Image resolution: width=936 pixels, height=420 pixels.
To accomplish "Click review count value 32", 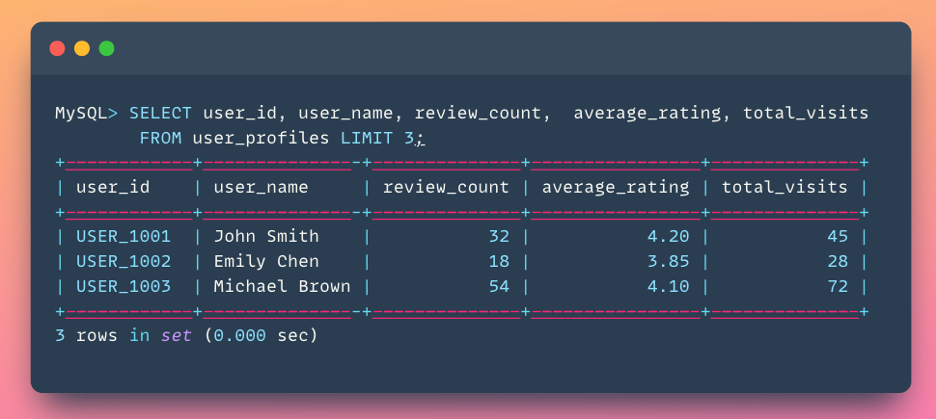I will click(x=499, y=236).
